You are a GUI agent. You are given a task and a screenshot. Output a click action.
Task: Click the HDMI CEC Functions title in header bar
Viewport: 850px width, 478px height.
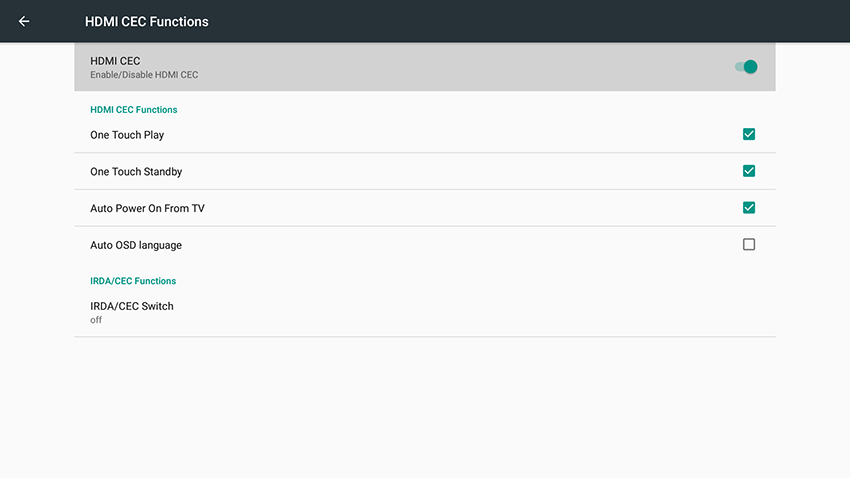147,21
